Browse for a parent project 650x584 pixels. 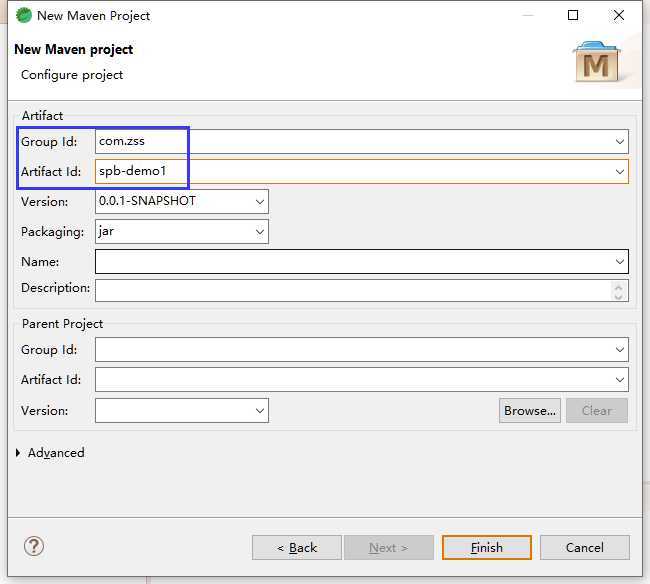pos(530,411)
